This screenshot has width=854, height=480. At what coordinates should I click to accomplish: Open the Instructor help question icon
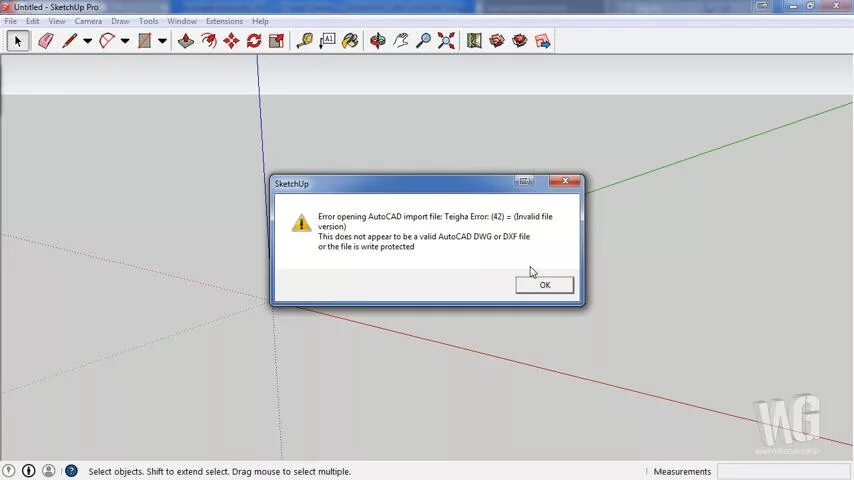(71, 471)
